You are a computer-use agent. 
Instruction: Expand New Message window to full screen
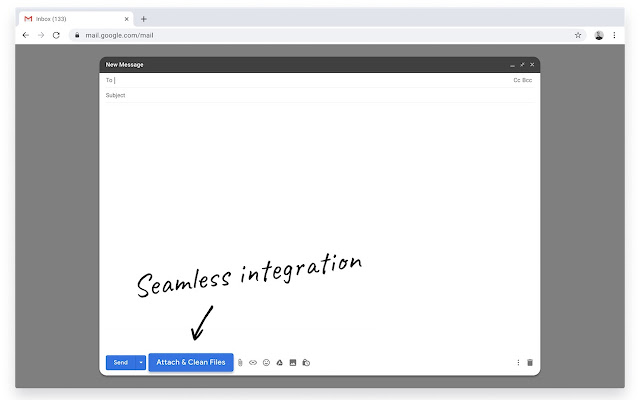(x=522, y=65)
